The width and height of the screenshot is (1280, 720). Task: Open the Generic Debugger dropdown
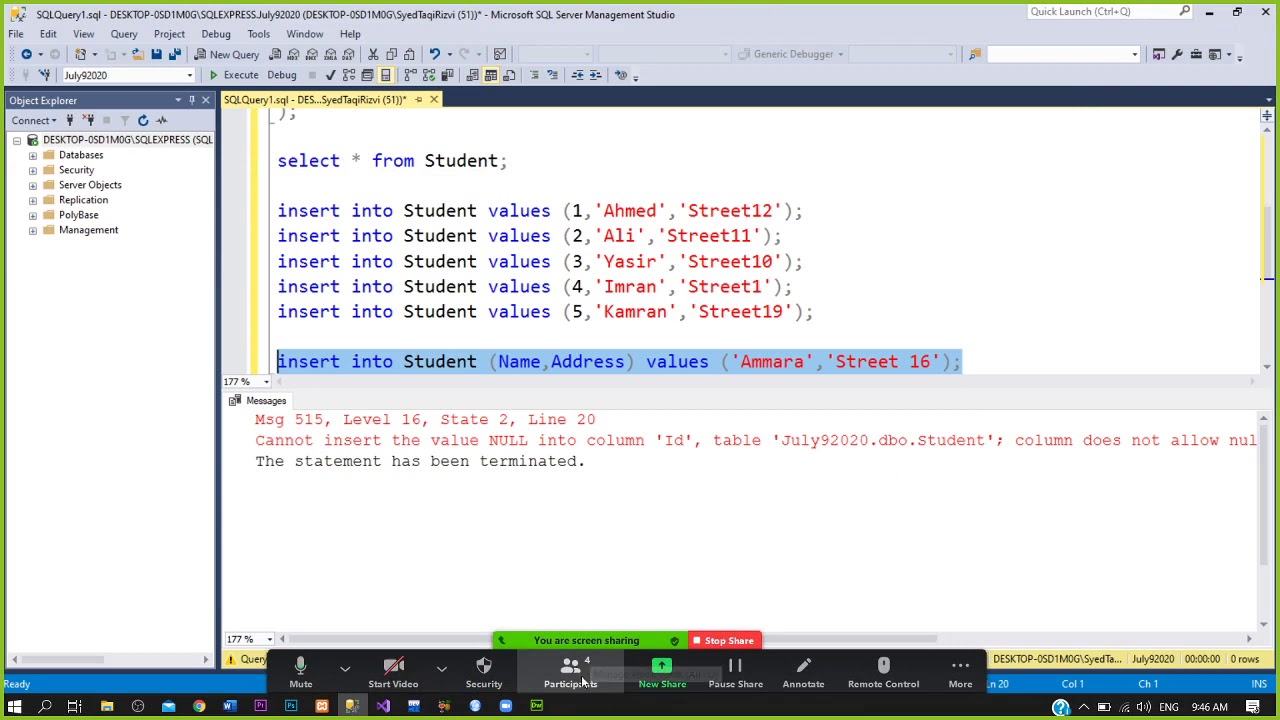pos(840,54)
